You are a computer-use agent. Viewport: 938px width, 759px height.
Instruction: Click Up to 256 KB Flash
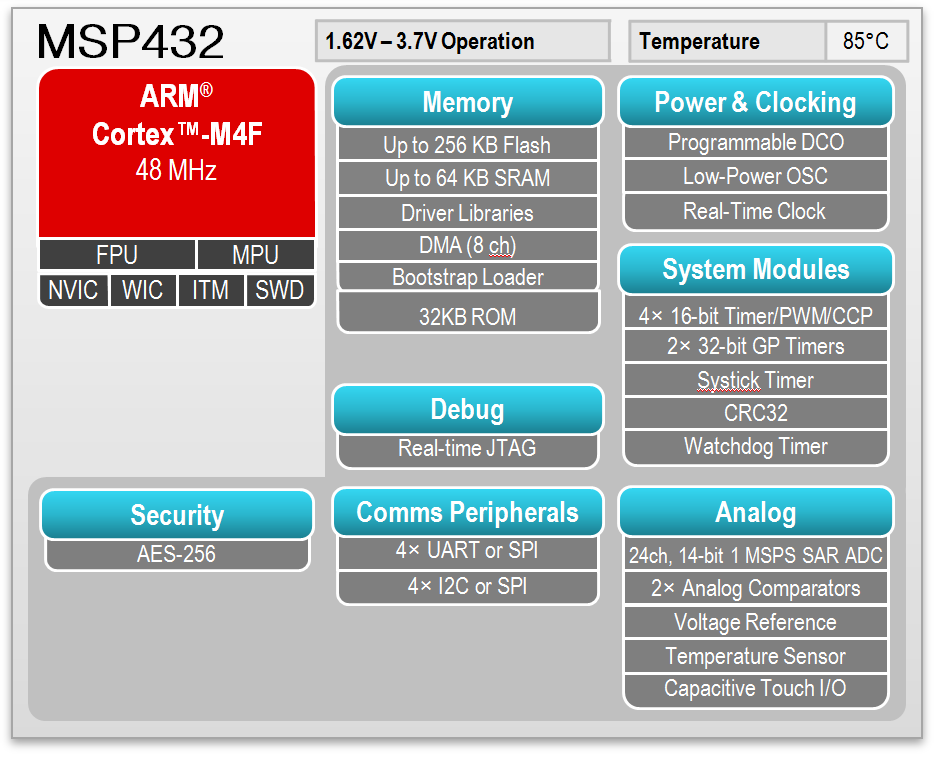coord(468,145)
